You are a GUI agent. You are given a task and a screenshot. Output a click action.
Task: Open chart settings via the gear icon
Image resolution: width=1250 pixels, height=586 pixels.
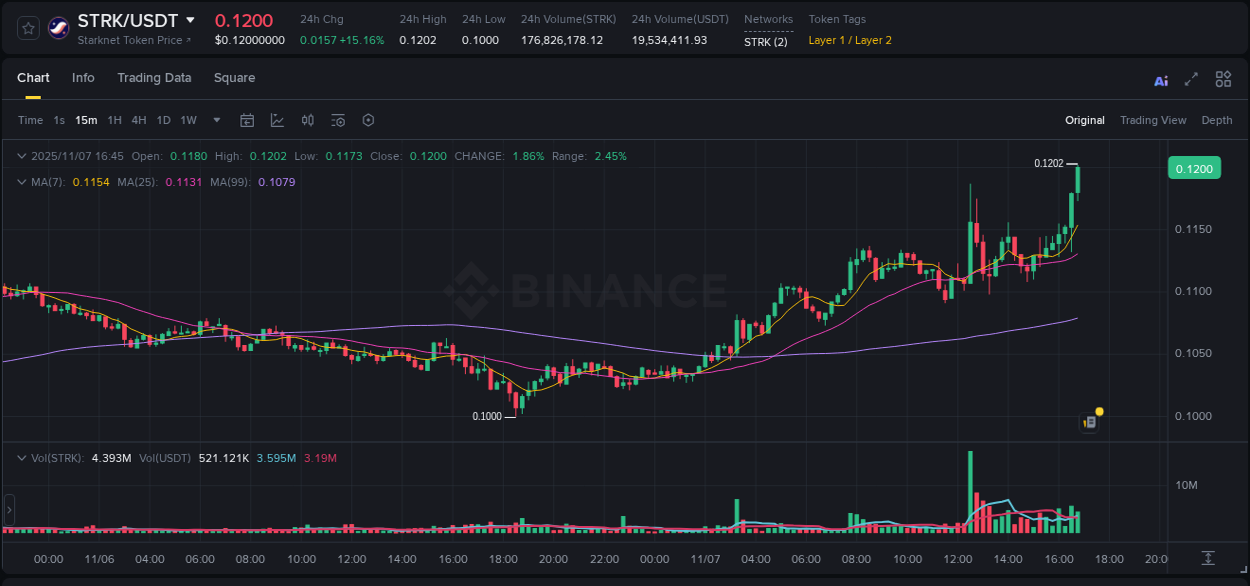click(x=368, y=120)
